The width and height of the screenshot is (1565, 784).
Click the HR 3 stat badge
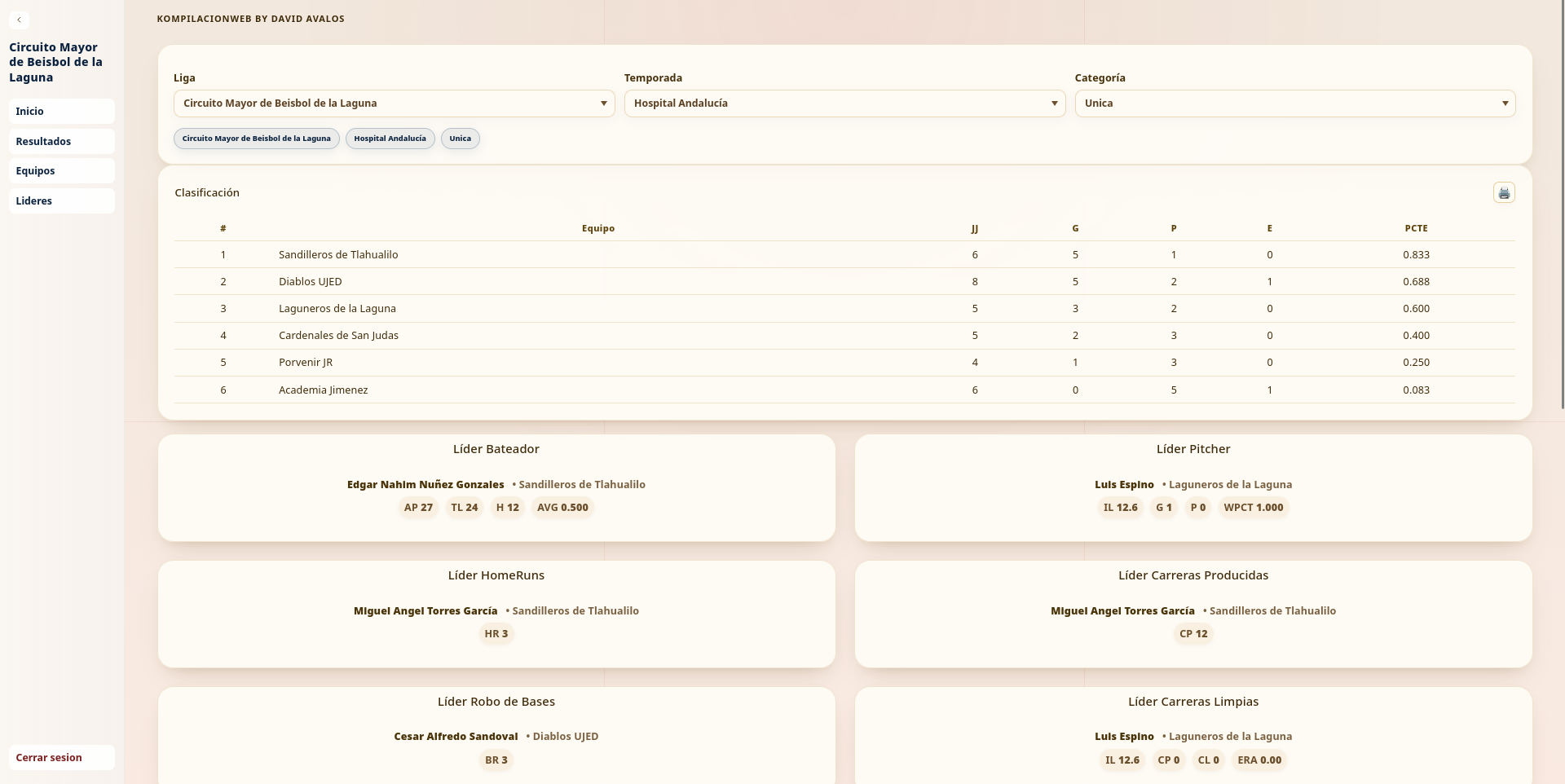coord(496,633)
